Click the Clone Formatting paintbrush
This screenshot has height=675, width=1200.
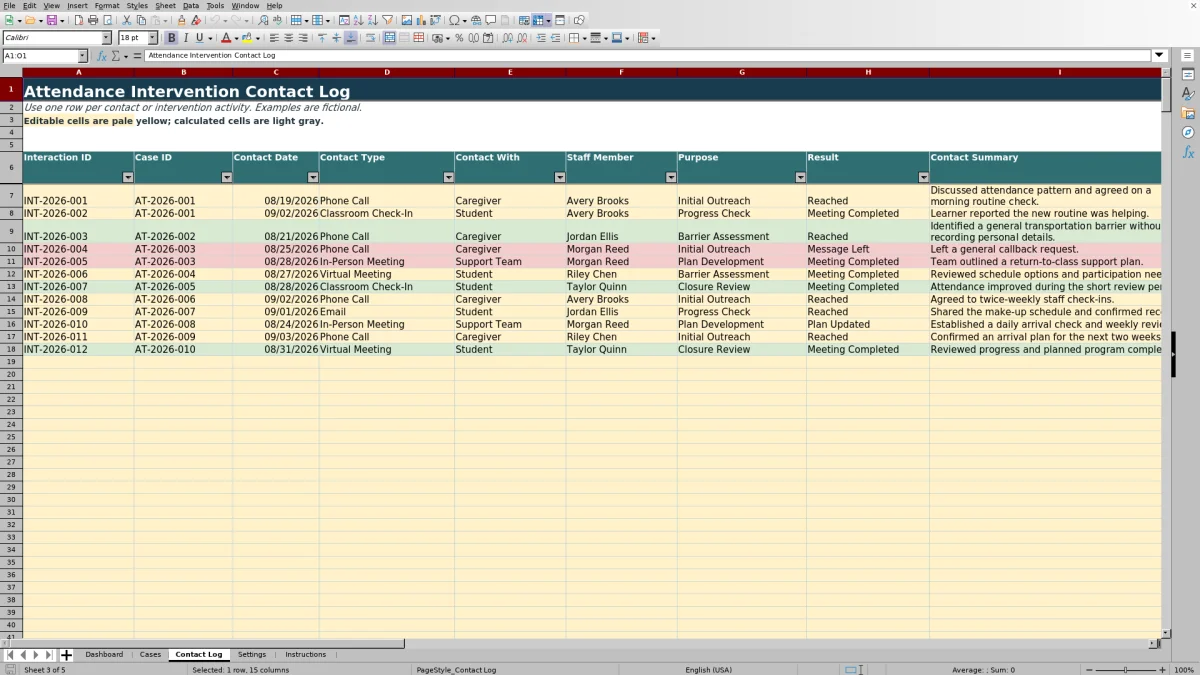pos(181,20)
